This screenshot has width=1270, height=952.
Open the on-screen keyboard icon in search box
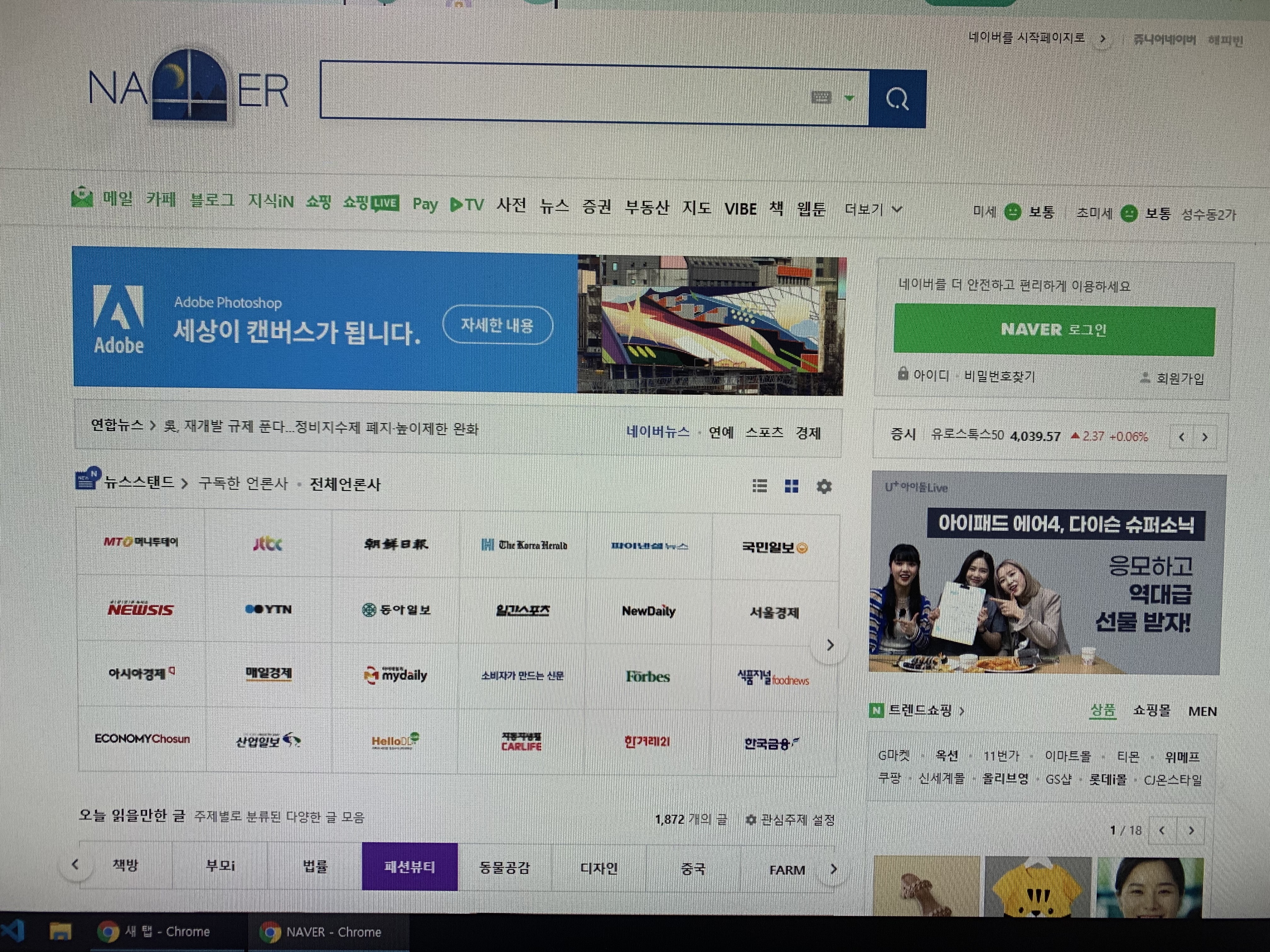821,98
